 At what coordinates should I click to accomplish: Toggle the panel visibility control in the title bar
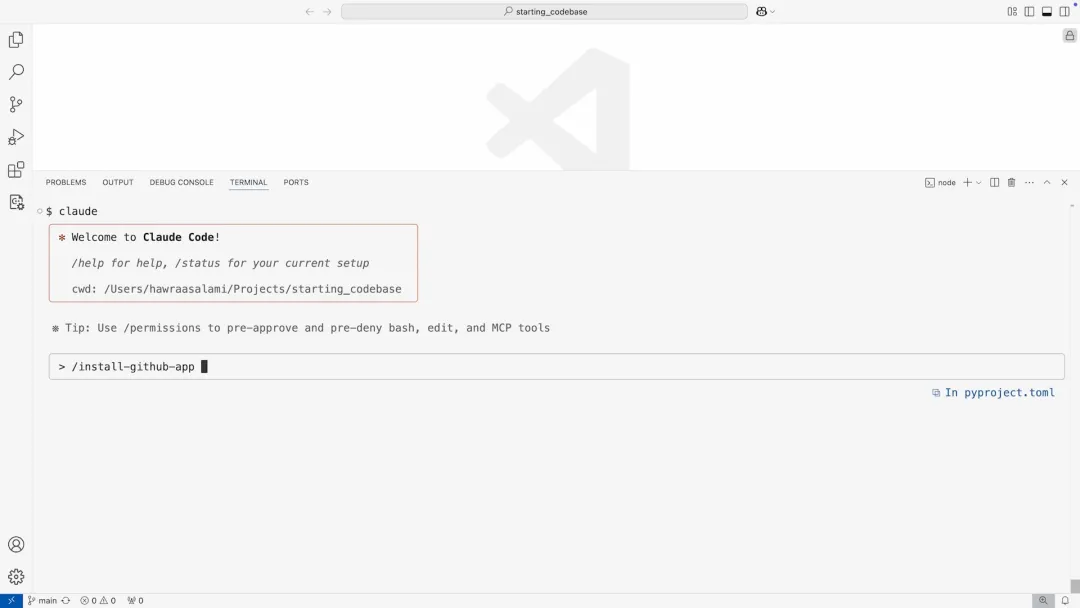(x=1046, y=11)
